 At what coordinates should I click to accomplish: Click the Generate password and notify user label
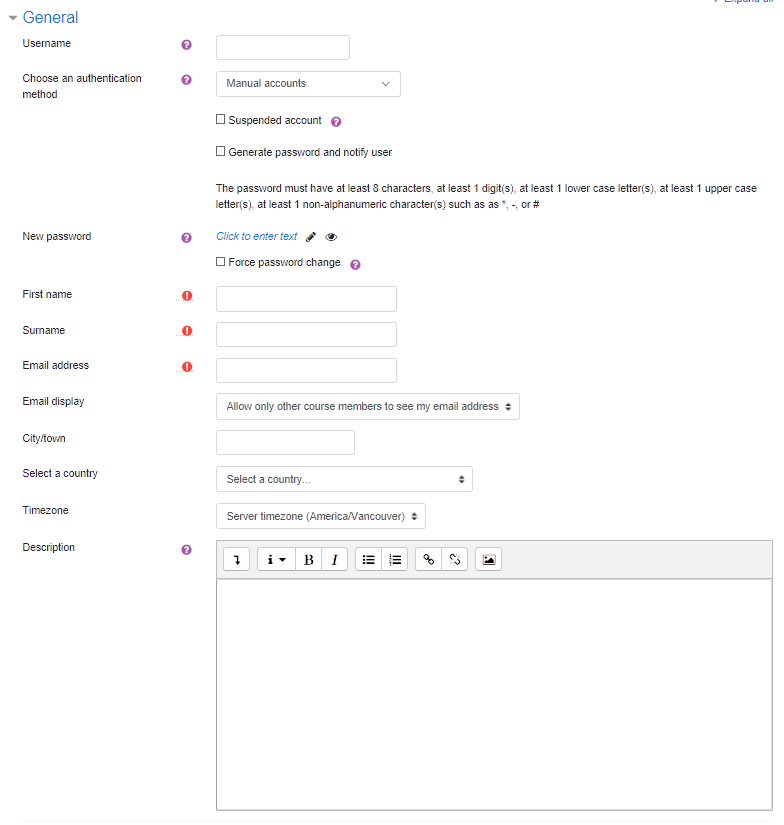pyautogui.click(x=310, y=153)
